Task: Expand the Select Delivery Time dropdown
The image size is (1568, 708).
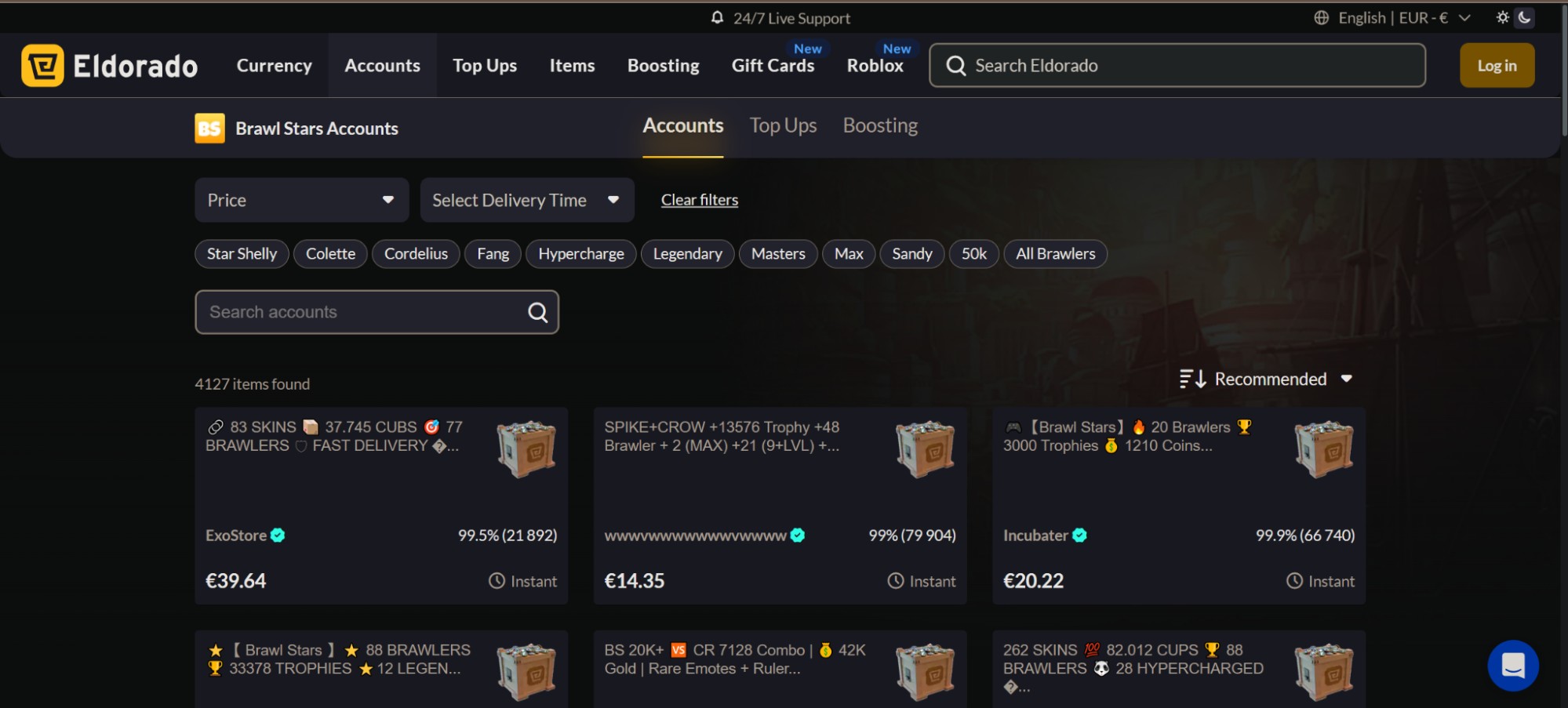Action: 526,201
